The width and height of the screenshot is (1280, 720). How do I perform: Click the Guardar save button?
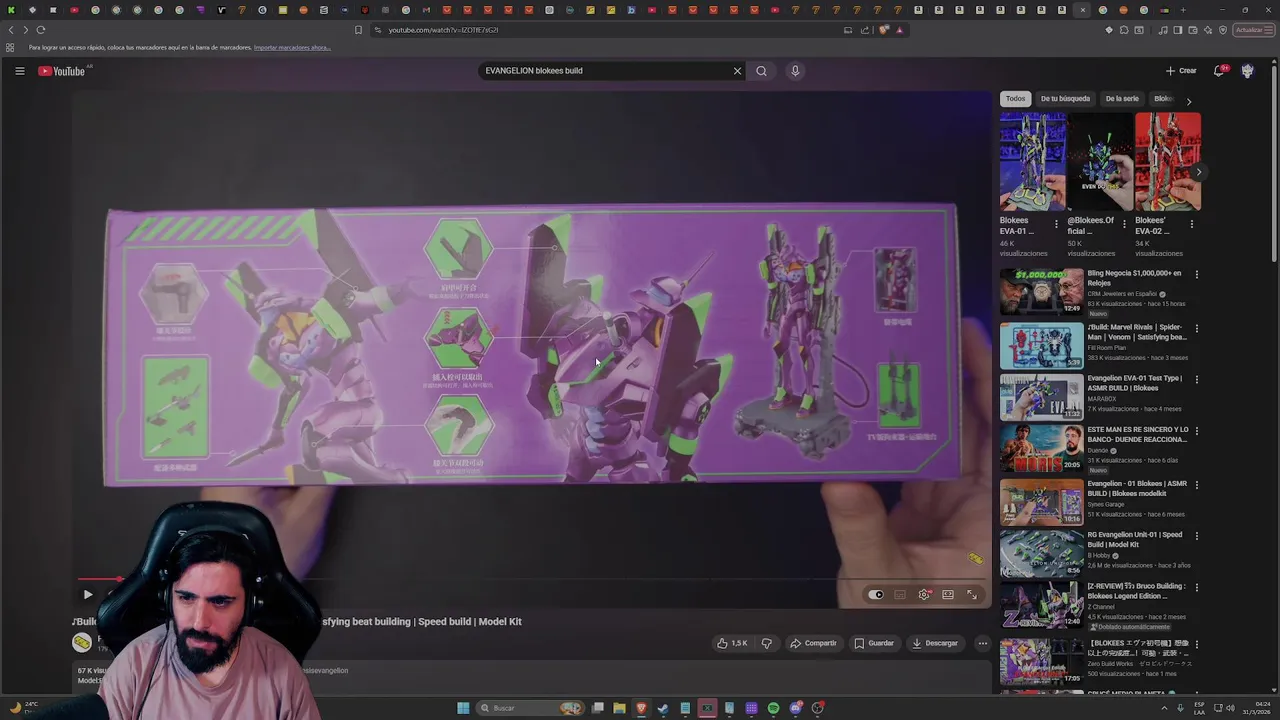(874, 643)
